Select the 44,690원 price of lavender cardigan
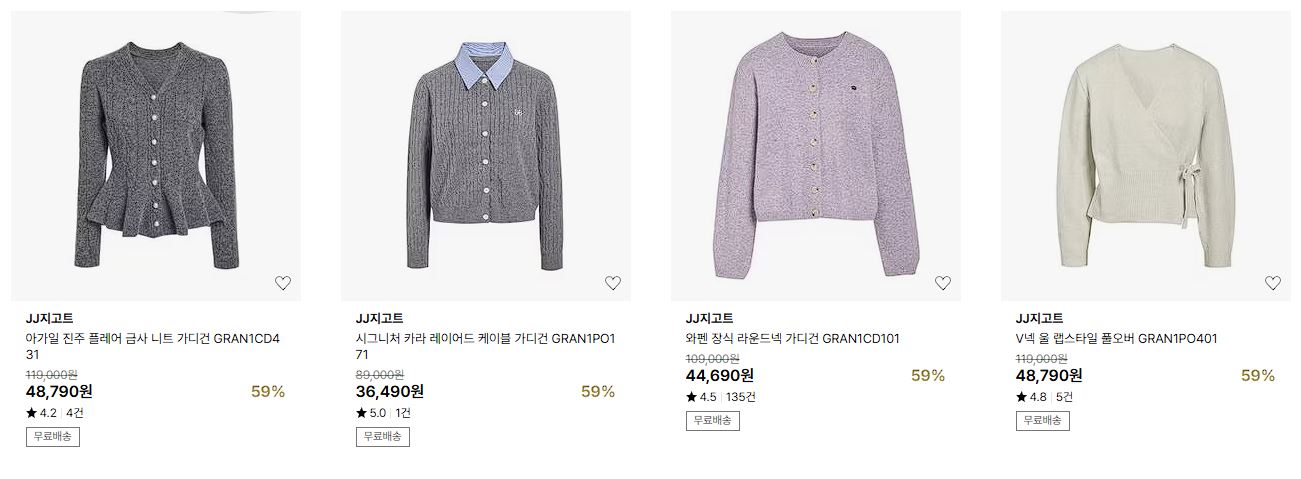This screenshot has width=1301, height=479. click(x=720, y=375)
